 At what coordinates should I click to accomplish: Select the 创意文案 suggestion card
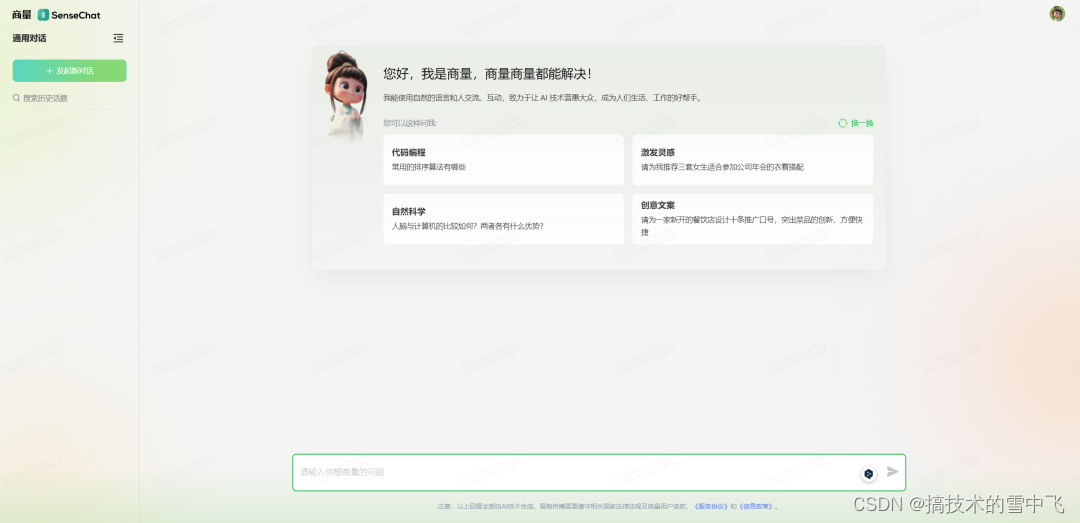(x=752, y=219)
